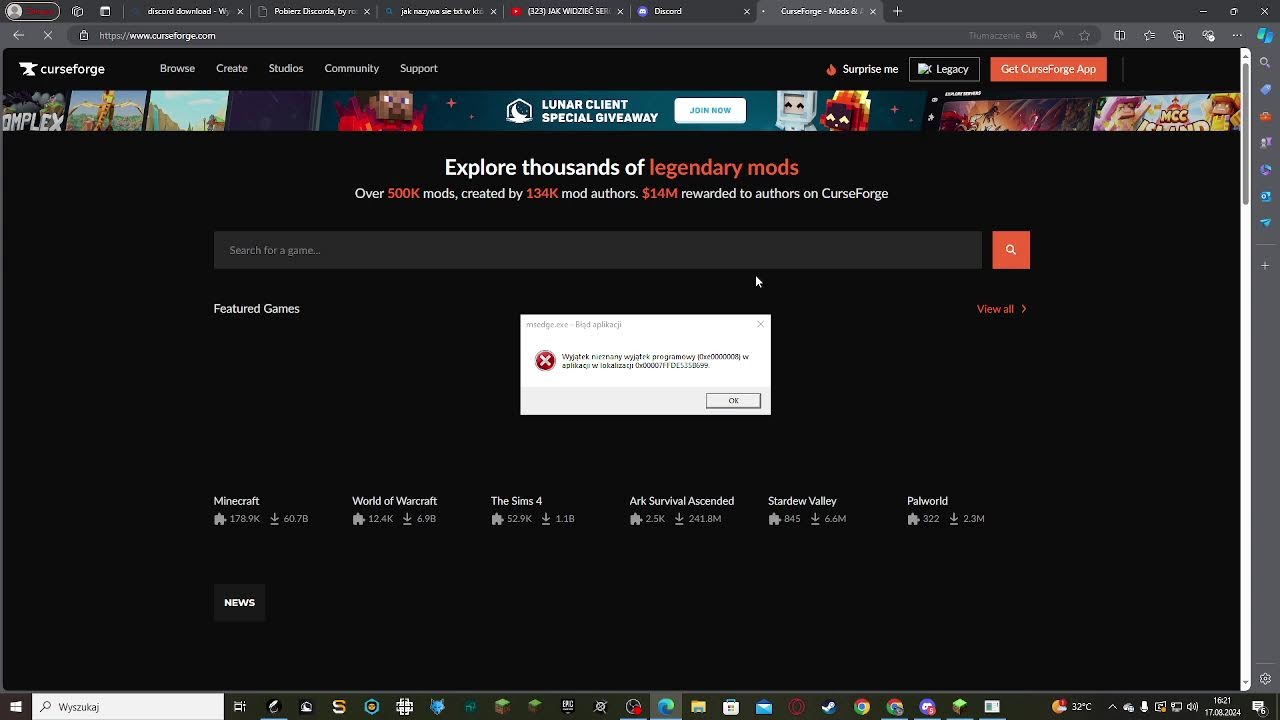Open Edge sidebar search icon
Image resolution: width=1280 pixels, height=720 pixels.
1266,62
